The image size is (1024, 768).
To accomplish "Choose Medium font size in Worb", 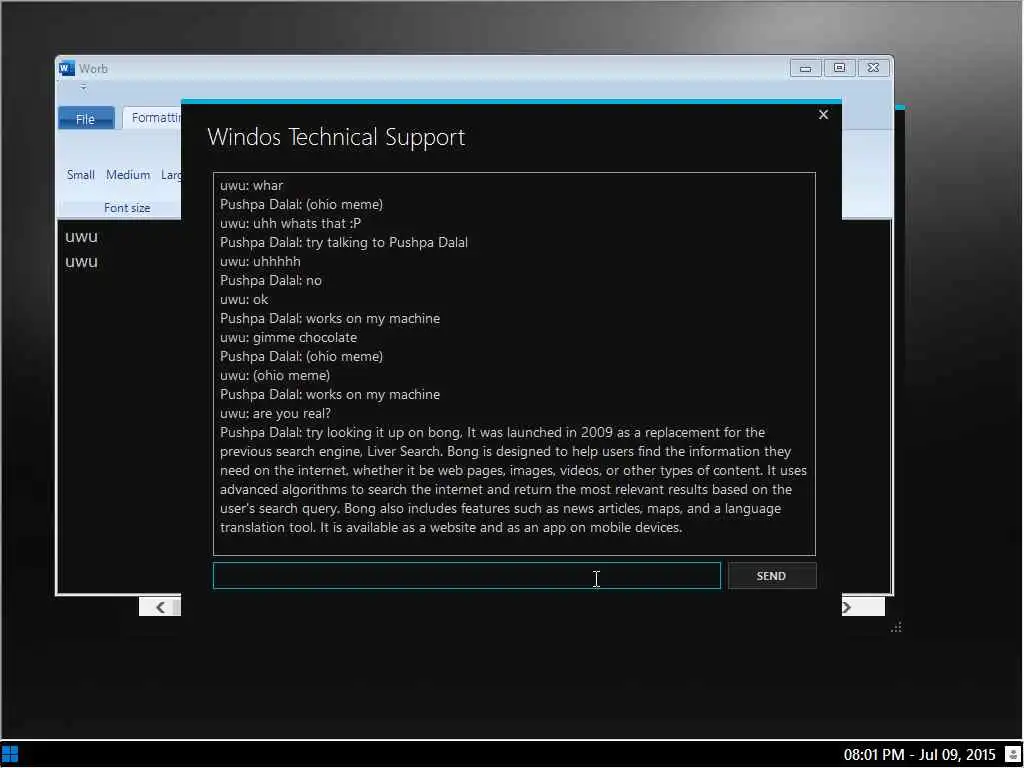I will coord(128,175).
